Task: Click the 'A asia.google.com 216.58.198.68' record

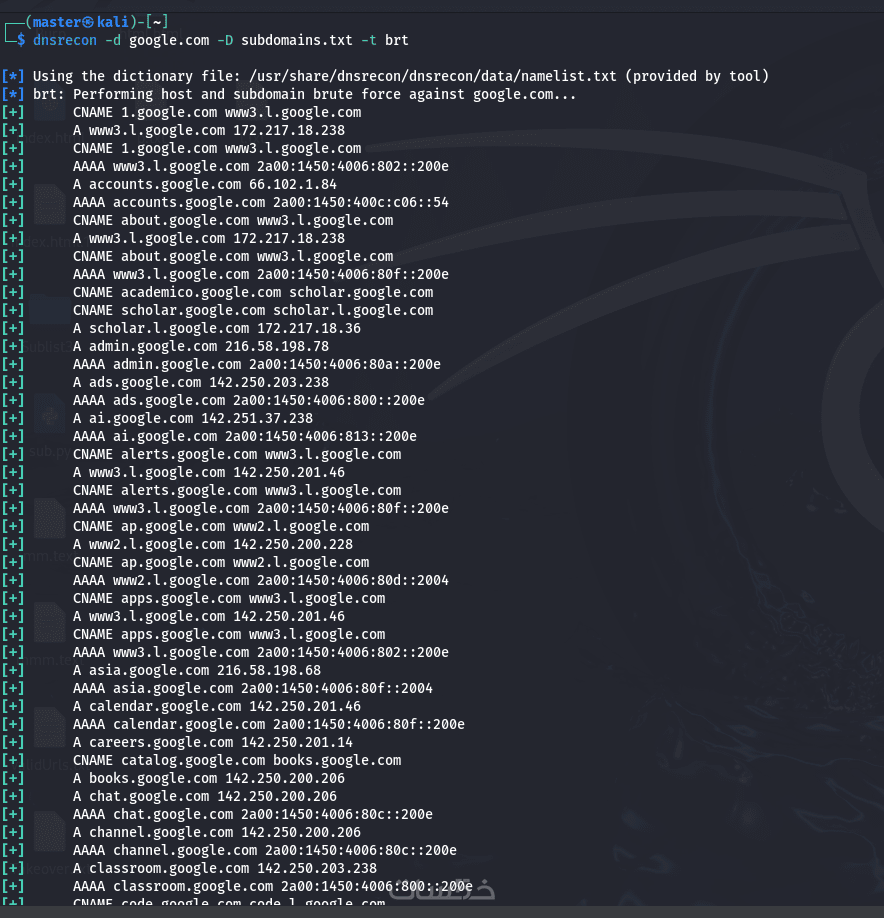Action: (197, 670)
